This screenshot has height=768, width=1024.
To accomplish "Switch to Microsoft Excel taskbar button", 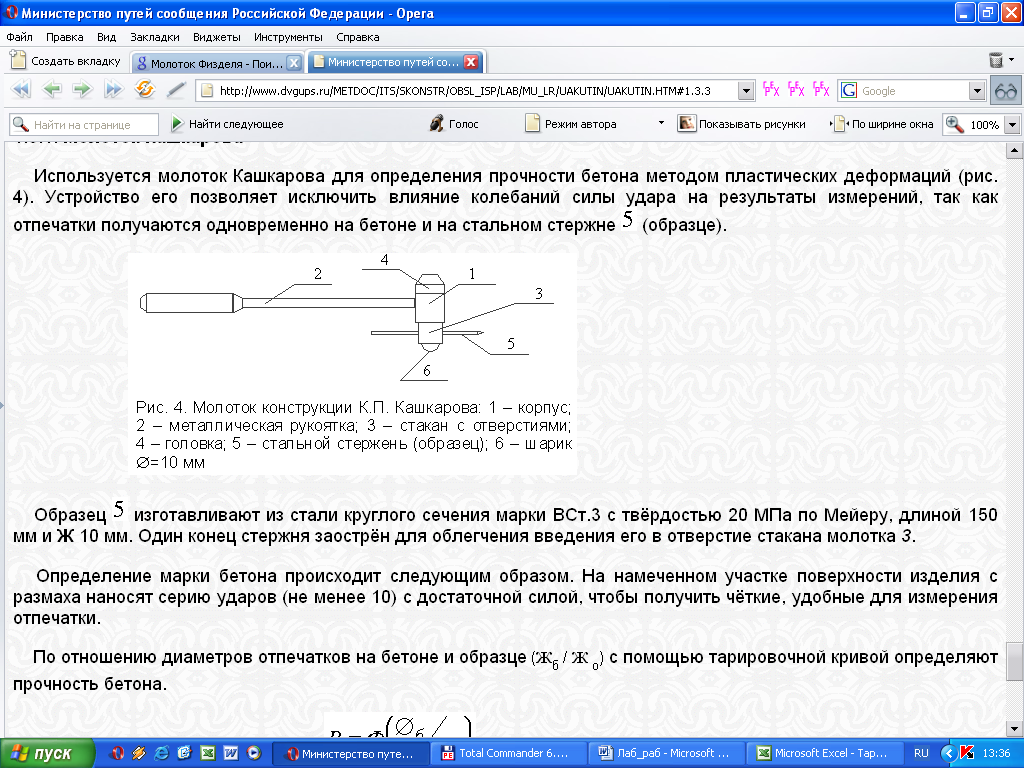I will (x=827, y=754).
